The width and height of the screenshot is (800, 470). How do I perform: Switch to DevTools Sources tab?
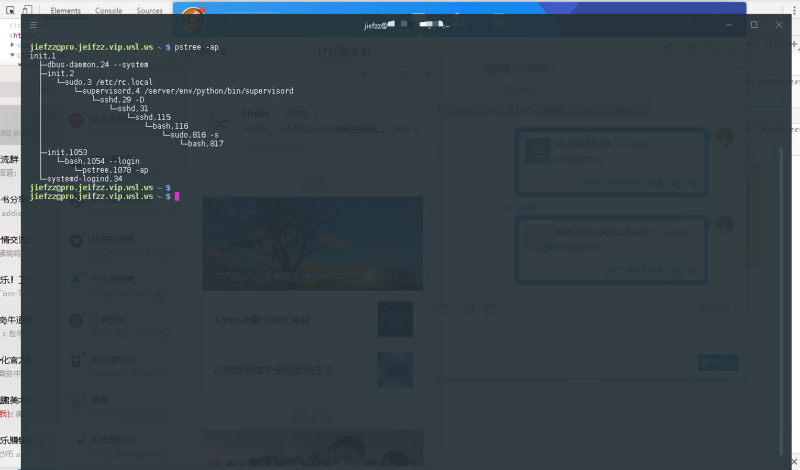(149, 10)
